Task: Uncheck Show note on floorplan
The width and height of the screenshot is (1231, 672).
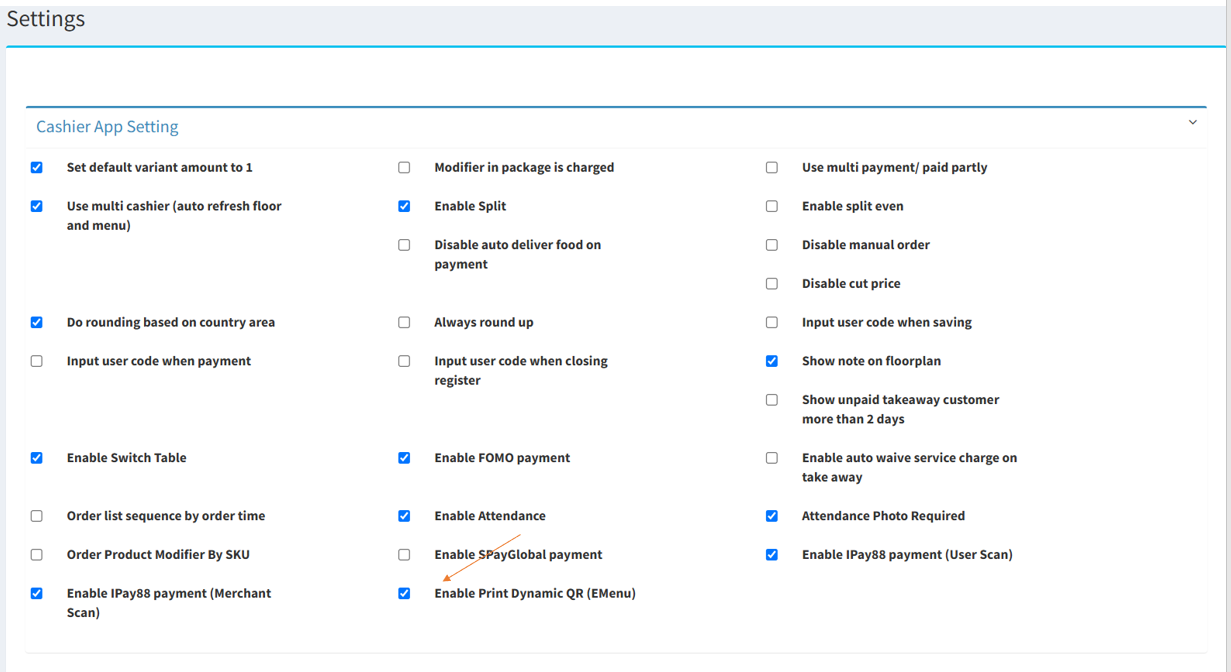Action: (772, 361)
